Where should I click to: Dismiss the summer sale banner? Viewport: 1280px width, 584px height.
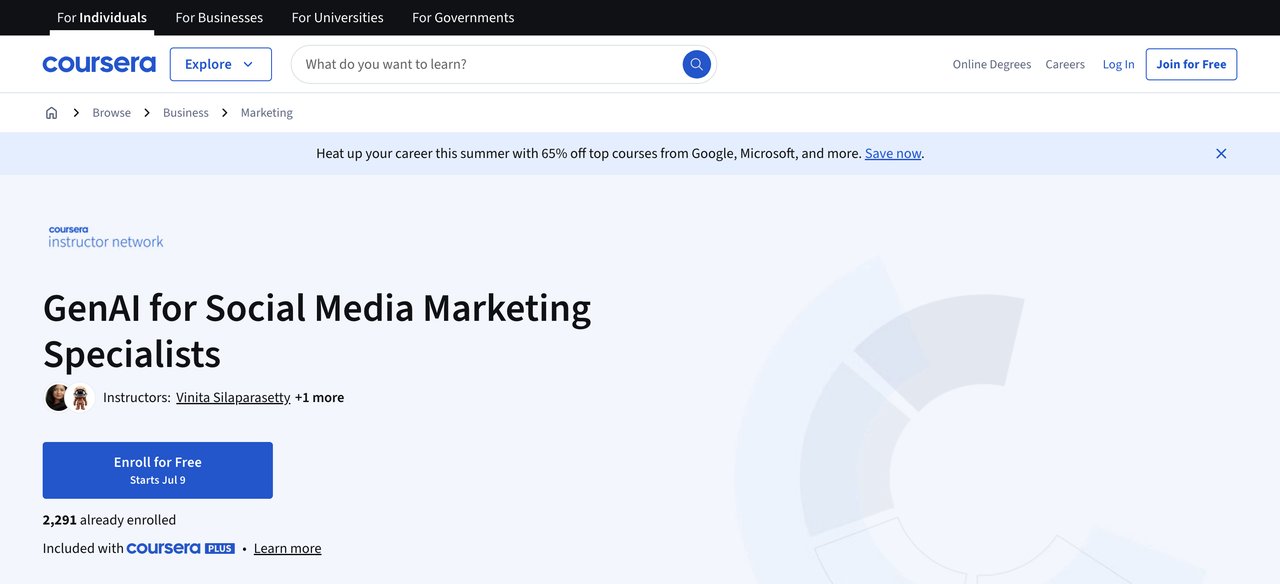point(1220,153)
